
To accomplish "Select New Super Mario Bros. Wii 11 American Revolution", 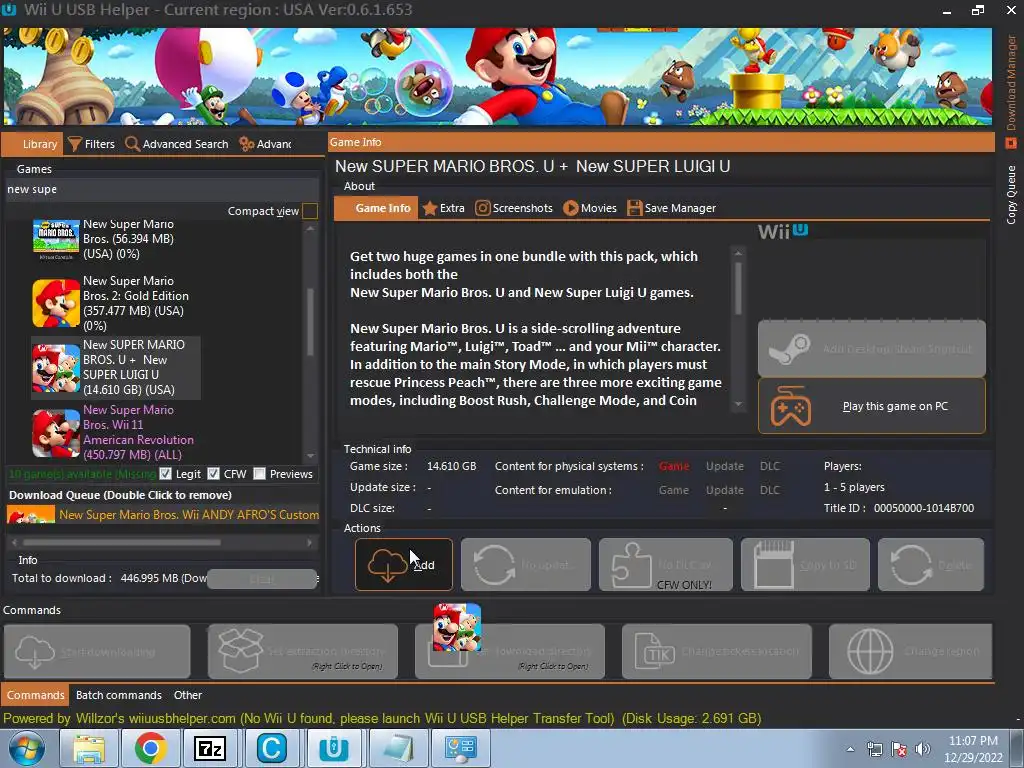I will [x=116, y=432].
